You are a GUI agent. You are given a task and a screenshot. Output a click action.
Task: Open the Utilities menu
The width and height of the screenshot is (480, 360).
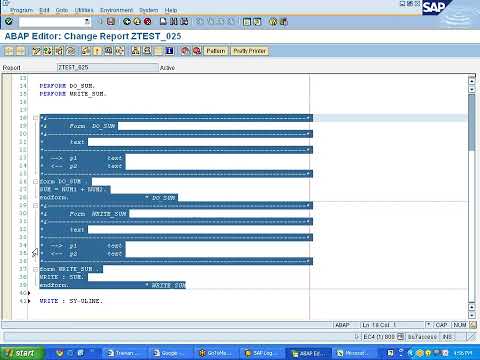pos(84,10)
